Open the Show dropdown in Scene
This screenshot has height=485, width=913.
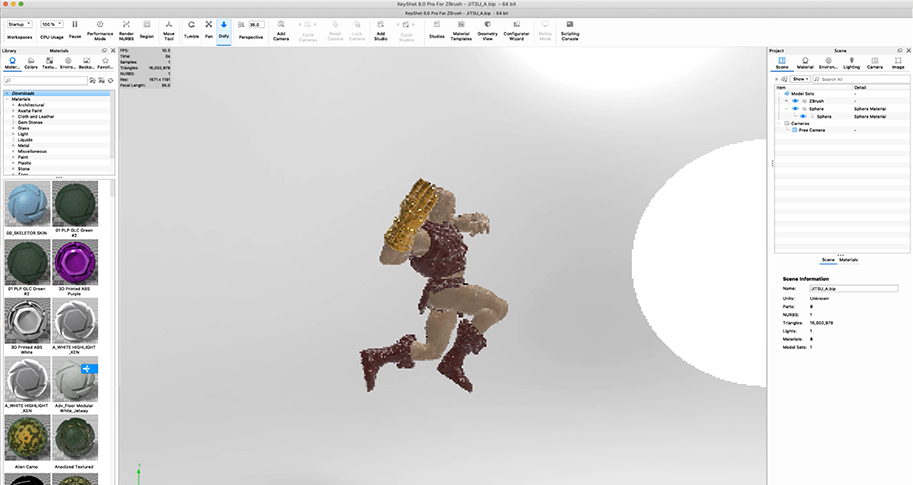801,79
